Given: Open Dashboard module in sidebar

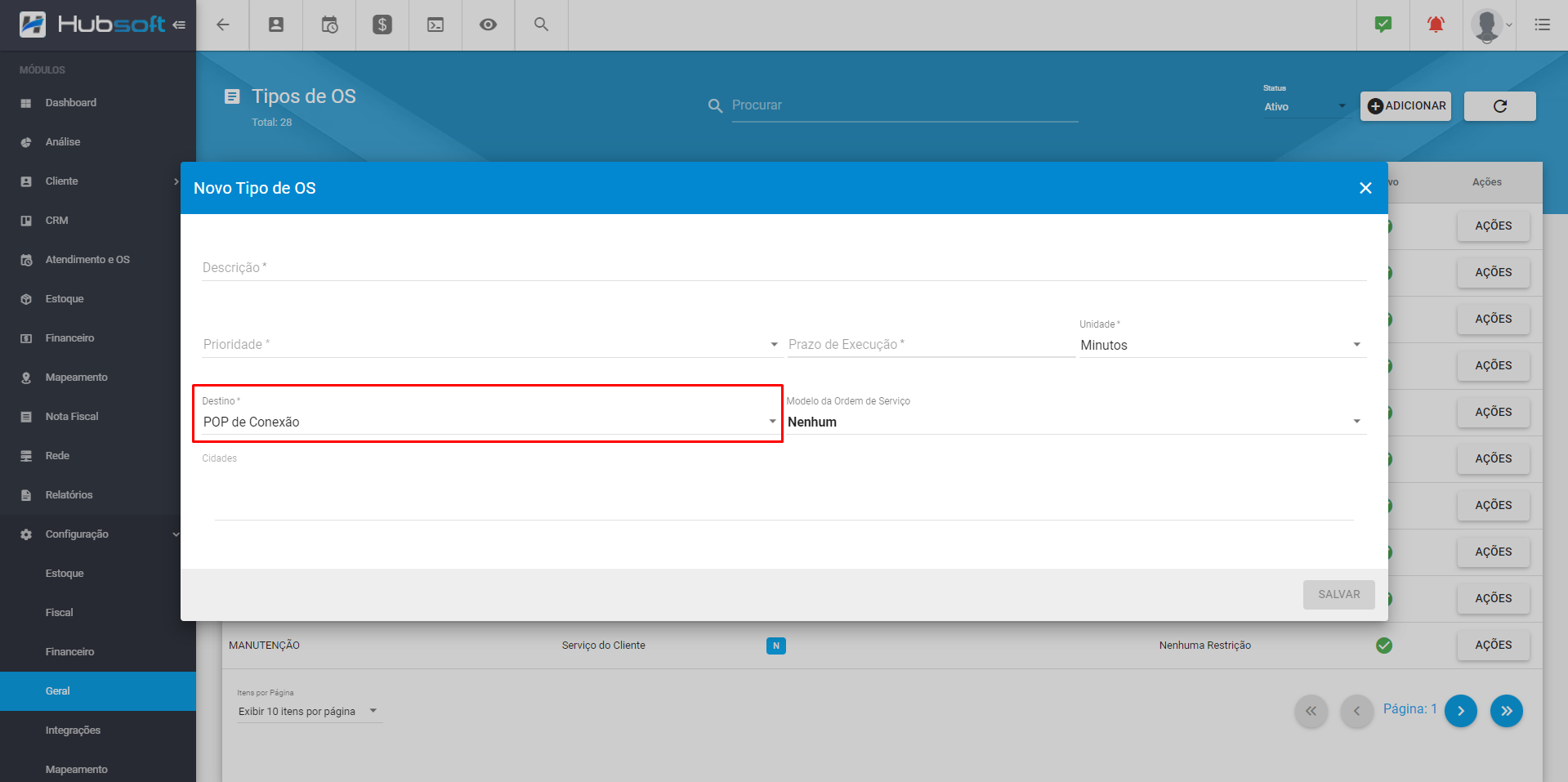Looking at the screenshot, I should pyautogui.click(x=98, y=103).
